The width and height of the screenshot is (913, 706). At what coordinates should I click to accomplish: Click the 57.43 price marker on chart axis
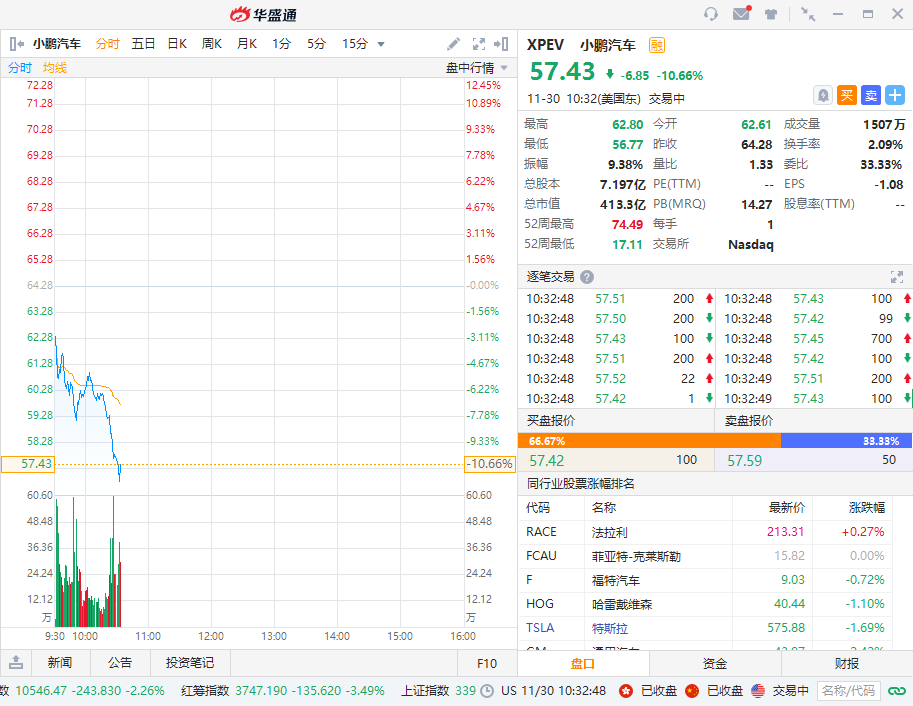pos(29,464)
